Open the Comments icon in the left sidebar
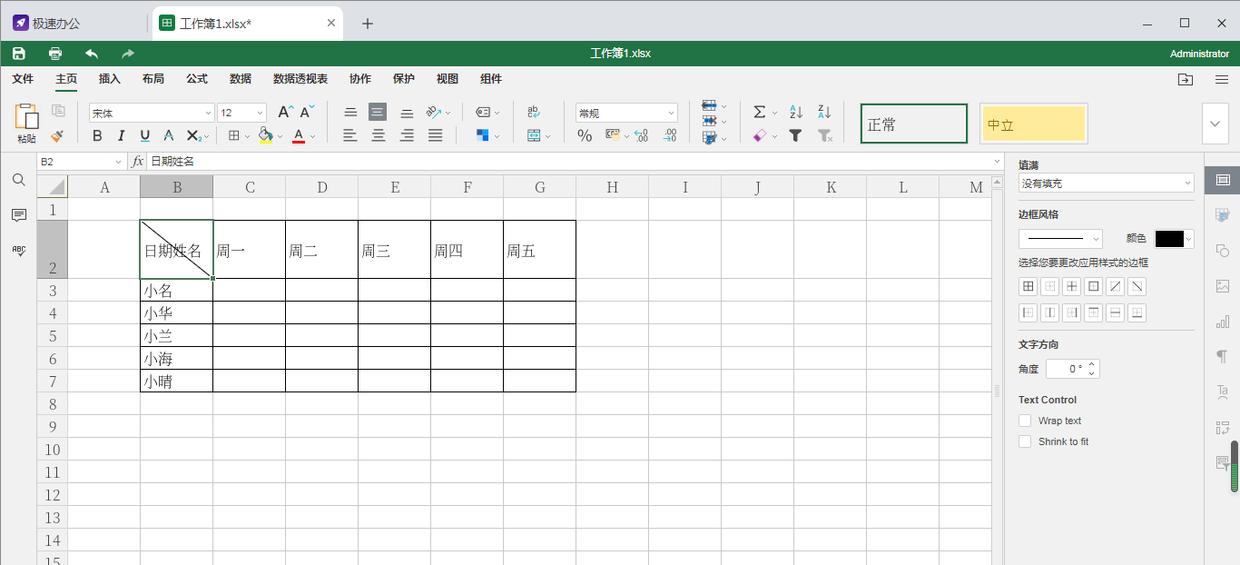 click(18, 215)
